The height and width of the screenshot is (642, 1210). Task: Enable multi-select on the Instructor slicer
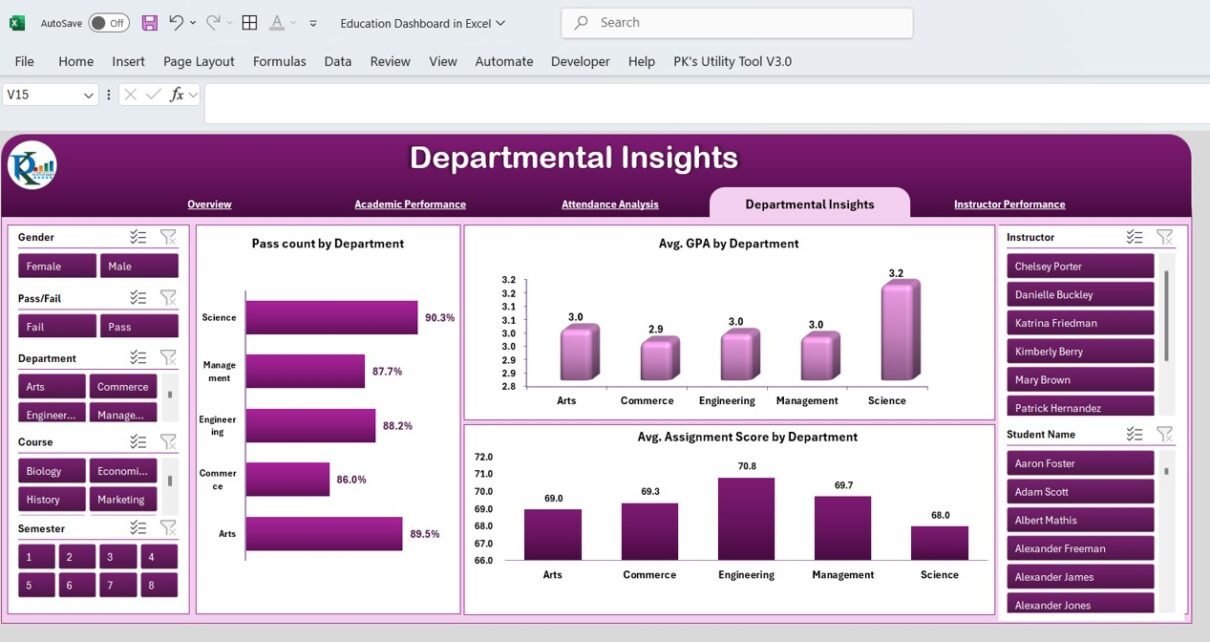pos(1134,237)
